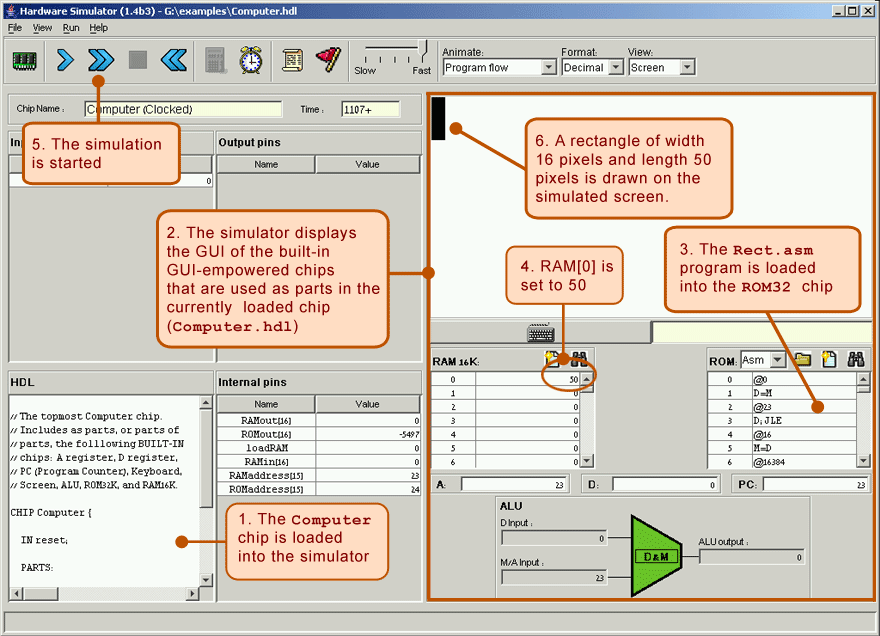The width and height of the screenshot is (880, 636).
Task: Open the File menu
Action: pyautogui.click(x=15, y=28)
